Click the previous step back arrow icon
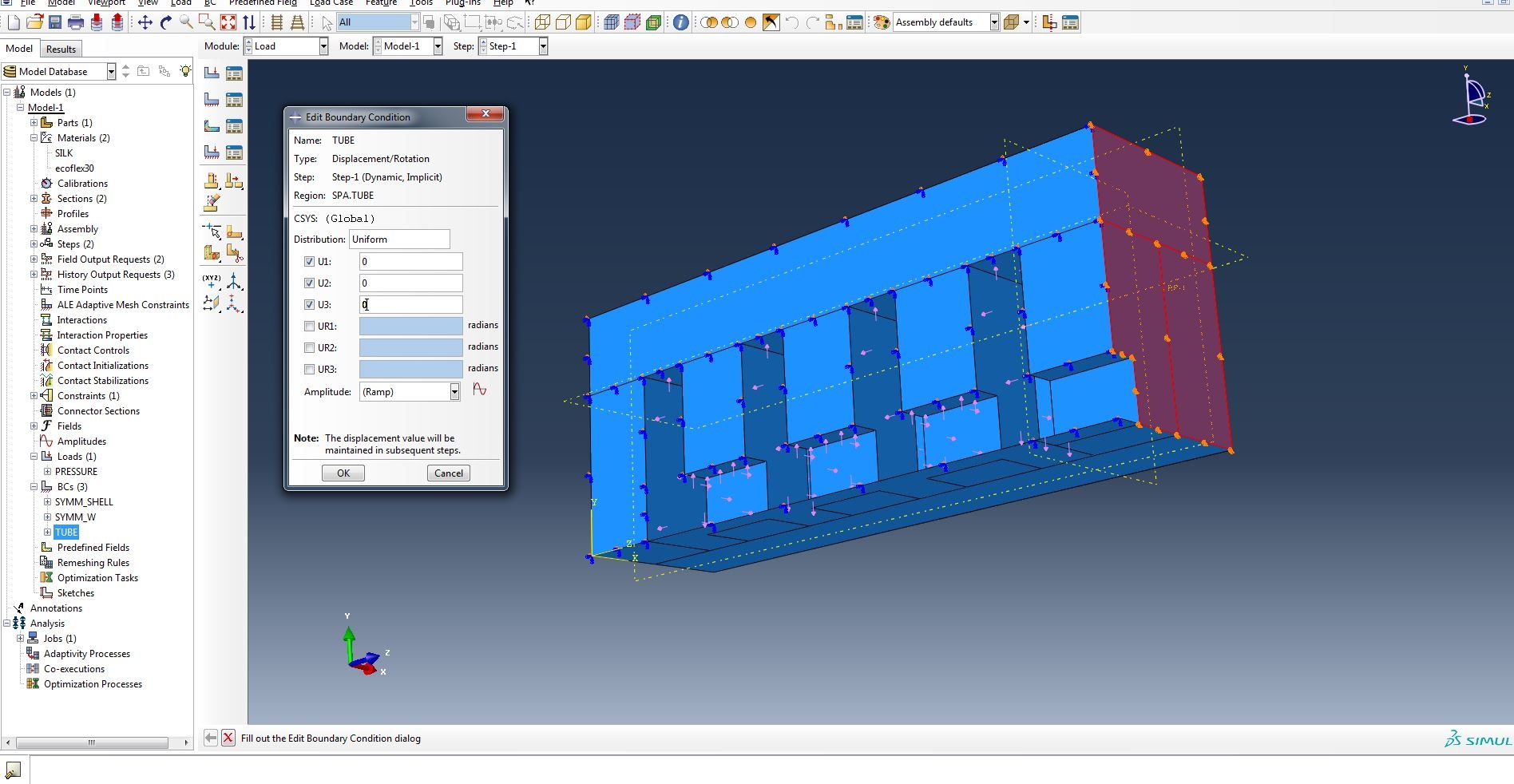This screenshot has width=1514, height=784. point(210,738)
